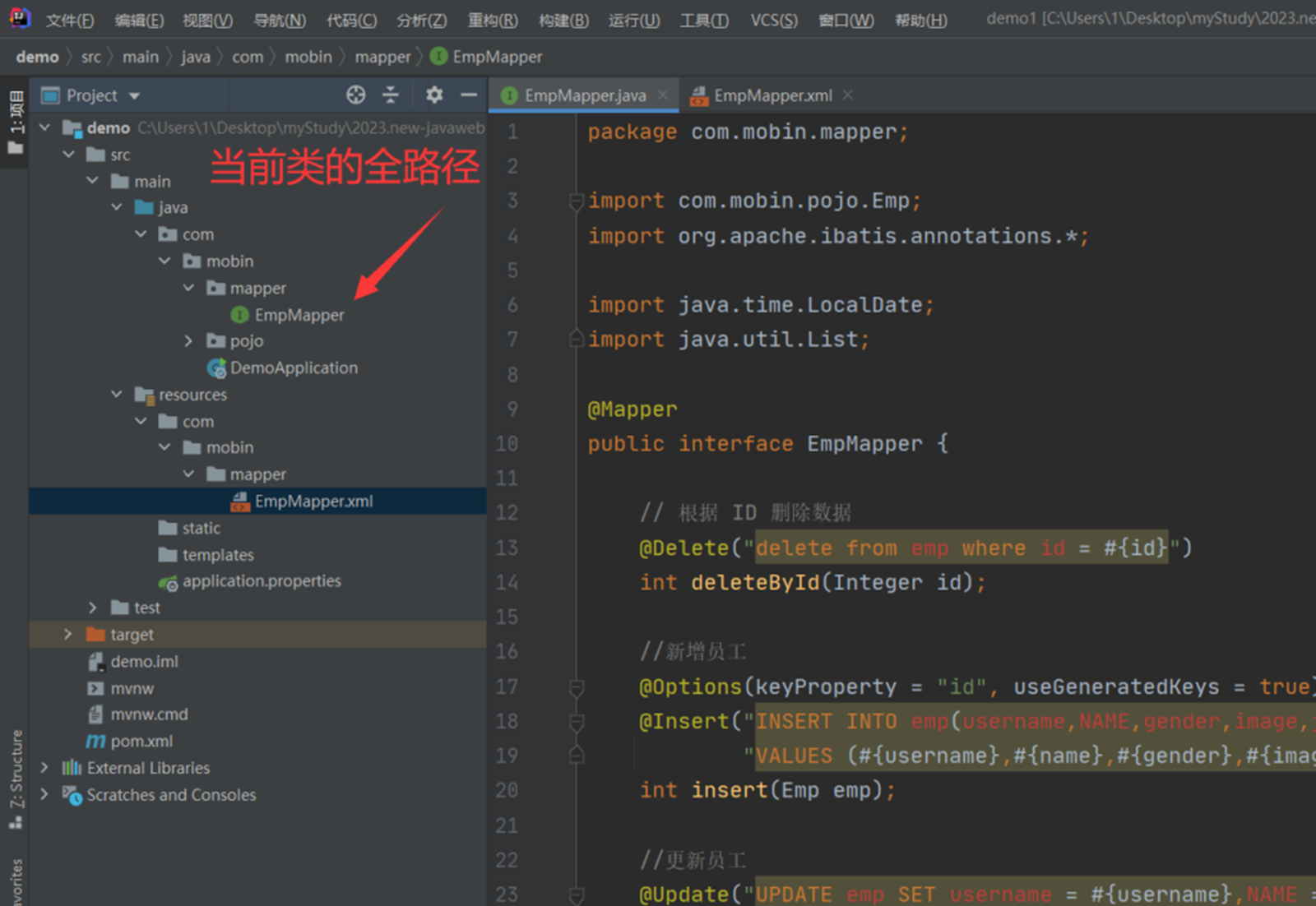Click the demo breadcrumb above the editor
Viewport: 1316px width, 906px height.
tap(38, 56)
